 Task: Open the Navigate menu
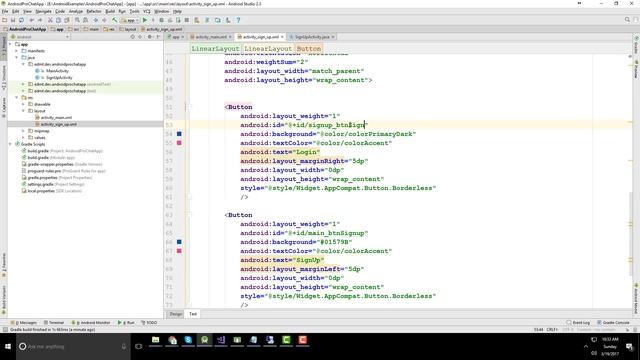pyautogui.click(x=43, y=11)
